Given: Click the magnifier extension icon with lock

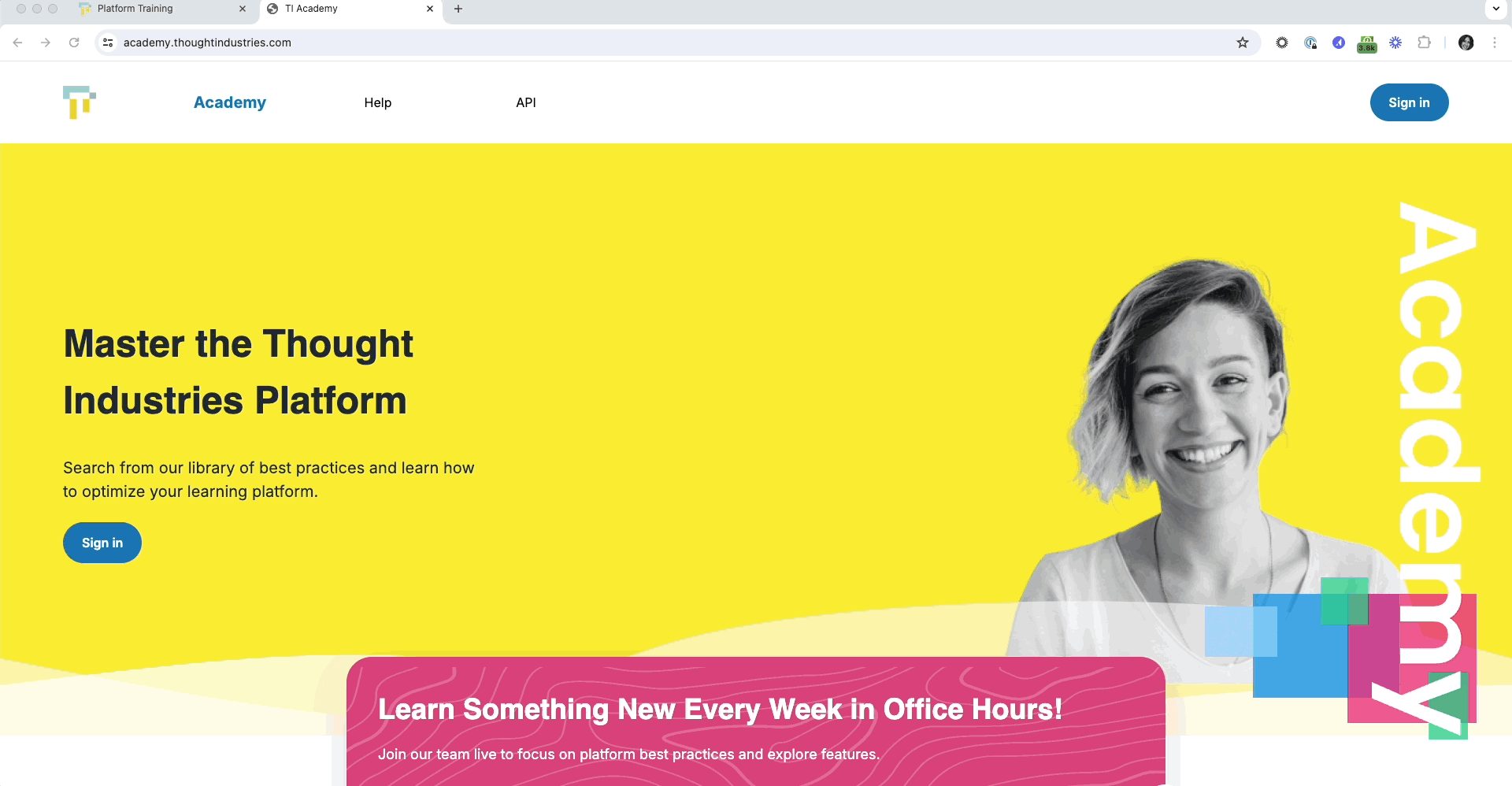Looking at the screenshot, I should tap(1310, 43).
